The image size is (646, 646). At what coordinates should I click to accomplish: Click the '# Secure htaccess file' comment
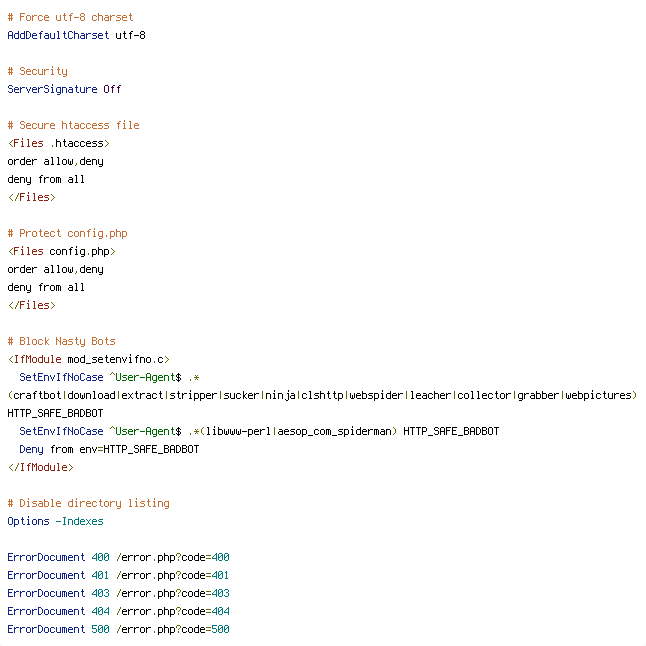[73, 125]
